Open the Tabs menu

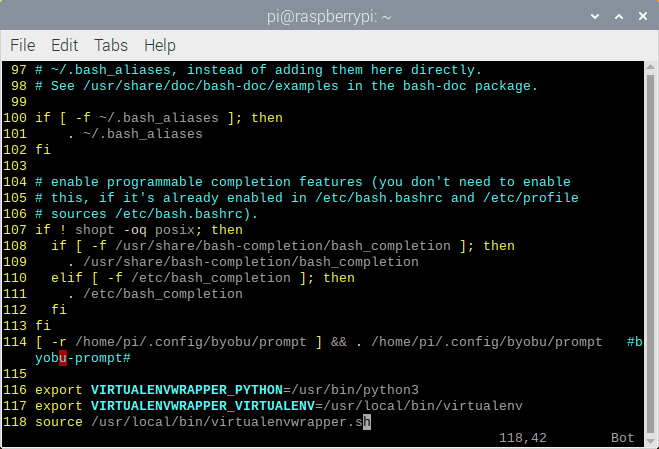click(110, 45)
